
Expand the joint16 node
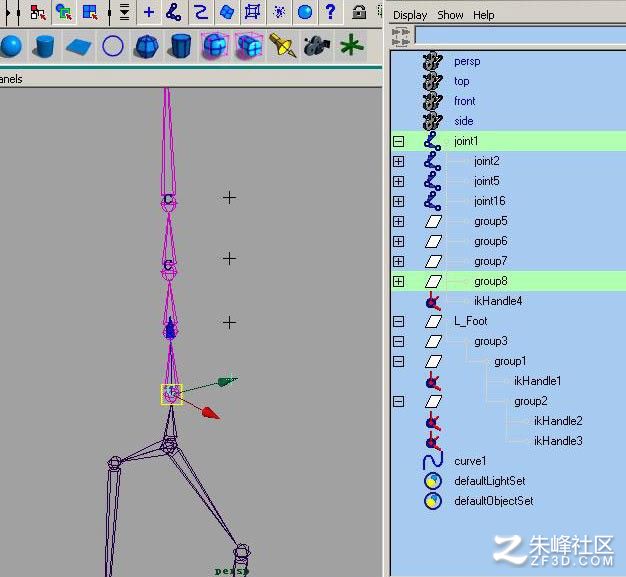(398, 201)
